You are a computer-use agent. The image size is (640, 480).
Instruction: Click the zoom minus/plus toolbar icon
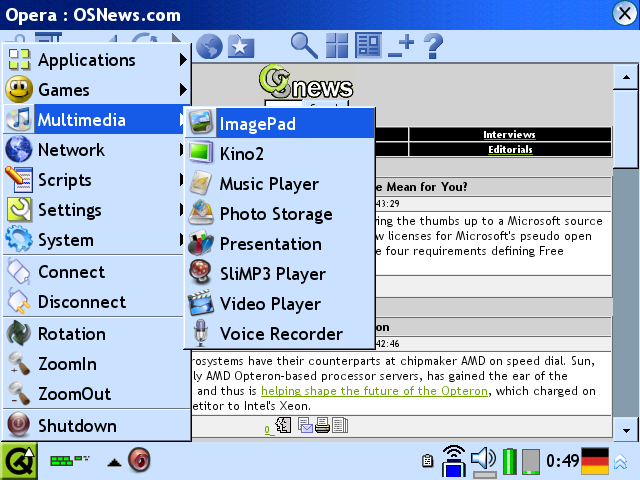401,46
